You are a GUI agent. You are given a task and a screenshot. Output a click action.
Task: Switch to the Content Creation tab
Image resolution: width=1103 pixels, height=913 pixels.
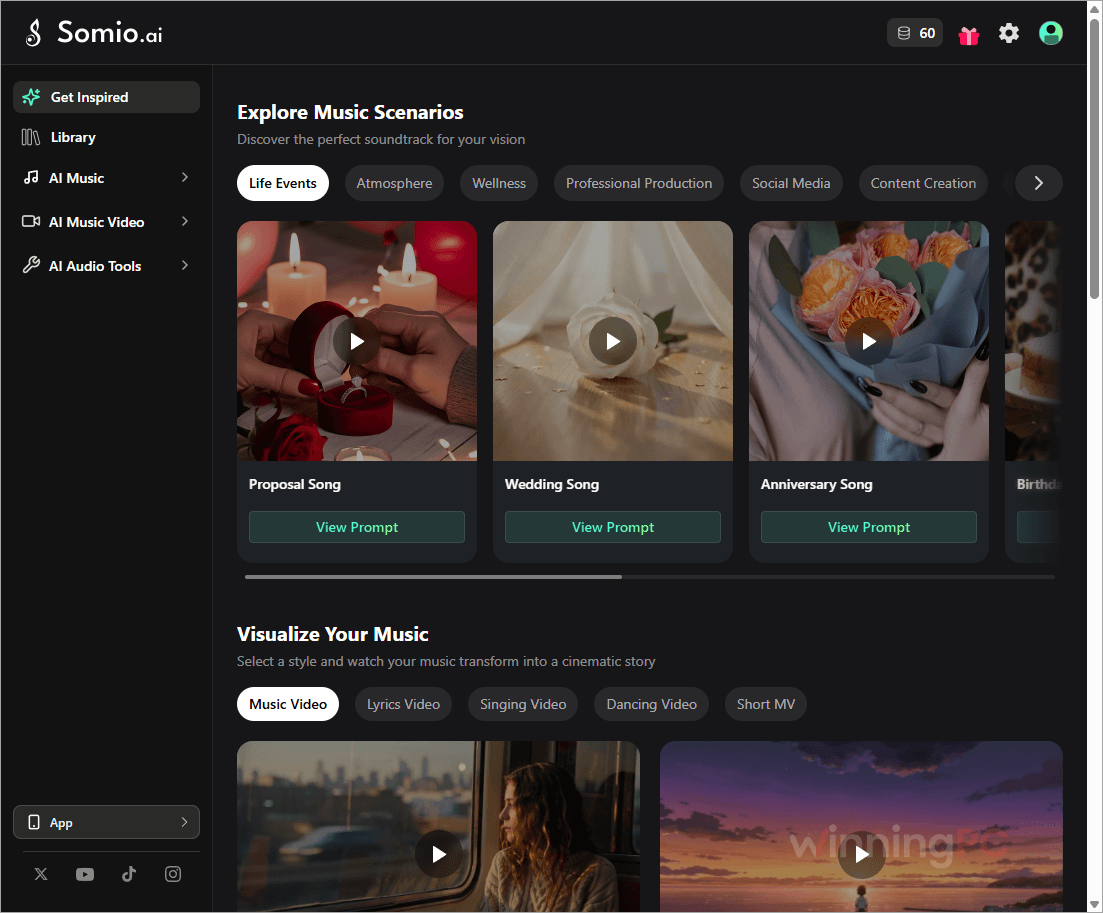[x=923, y=183]
